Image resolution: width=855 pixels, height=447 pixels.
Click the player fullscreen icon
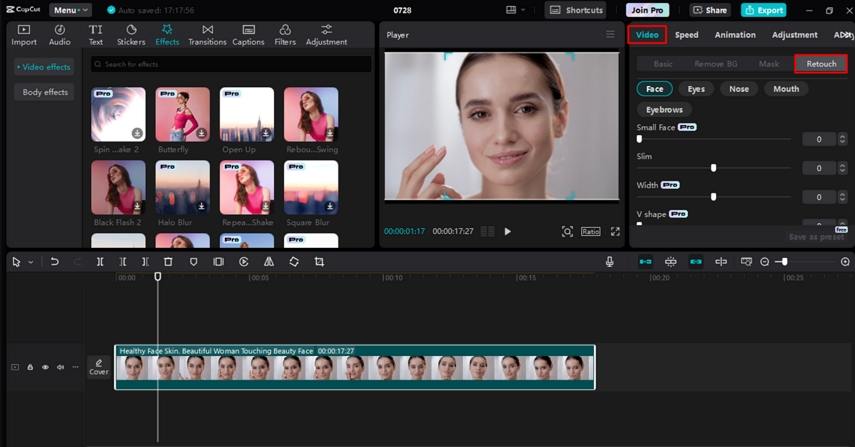click(615, 231)
